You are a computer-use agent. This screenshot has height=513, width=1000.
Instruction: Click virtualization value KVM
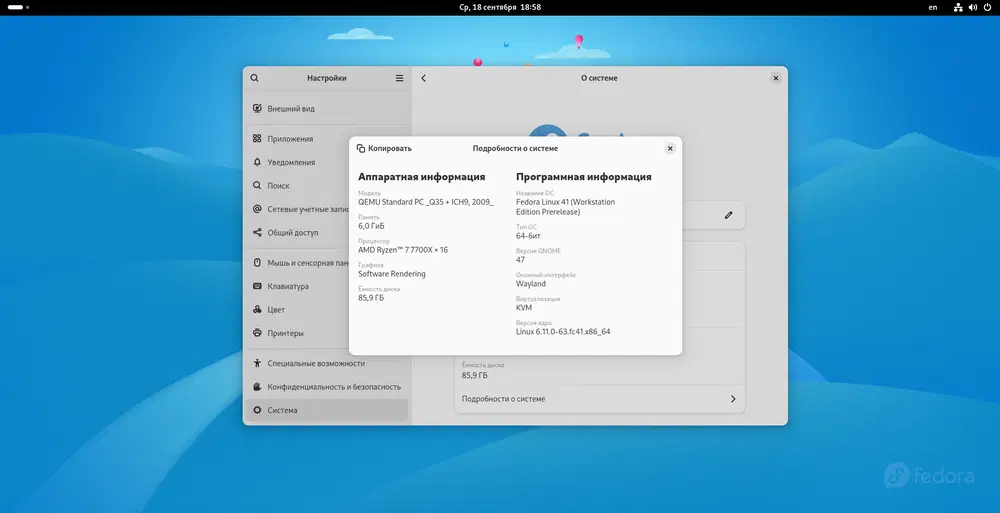(524, 308)
